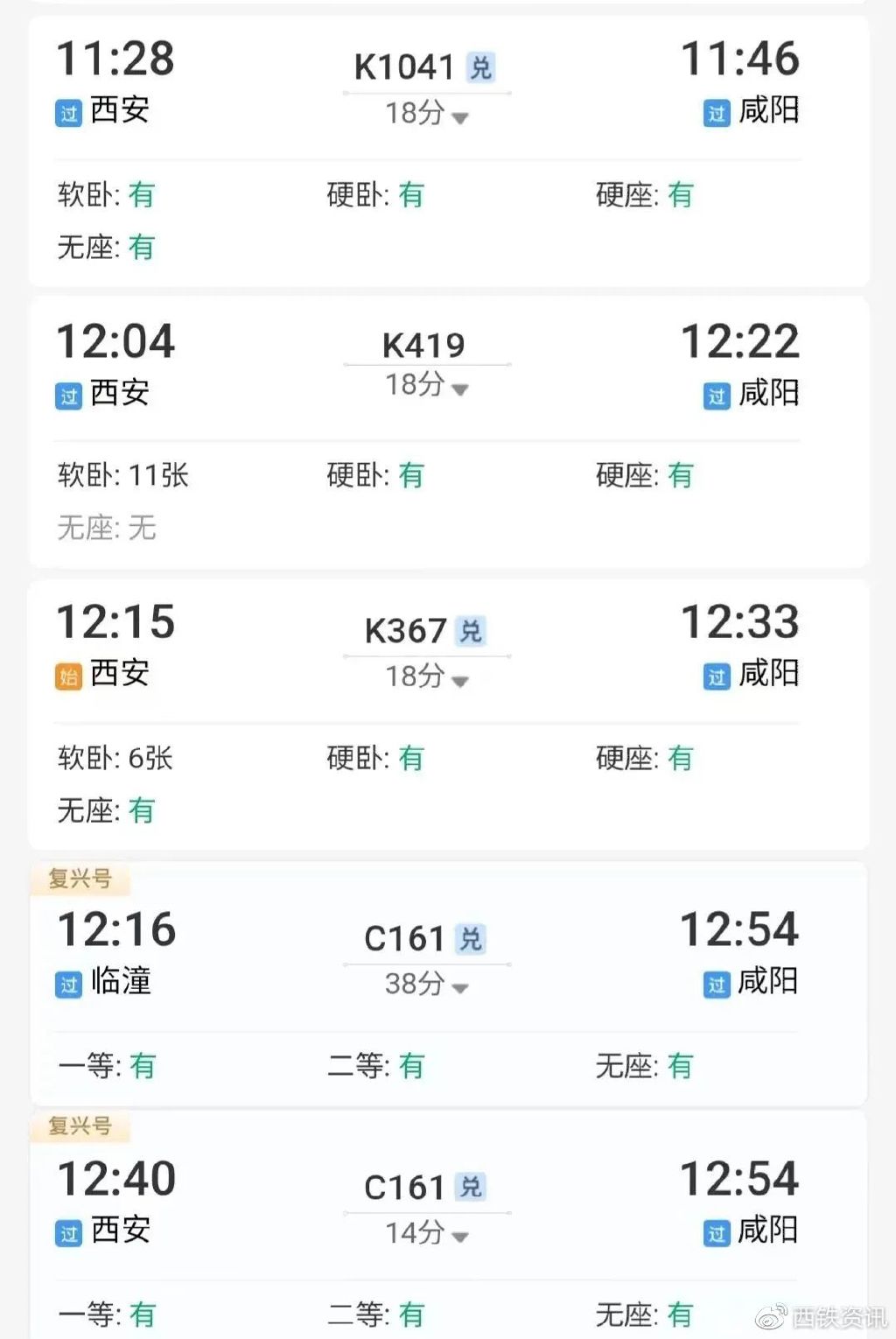Click the 兑 badge next to K1041
The image size is (896, 1339).
coord(481,67)
